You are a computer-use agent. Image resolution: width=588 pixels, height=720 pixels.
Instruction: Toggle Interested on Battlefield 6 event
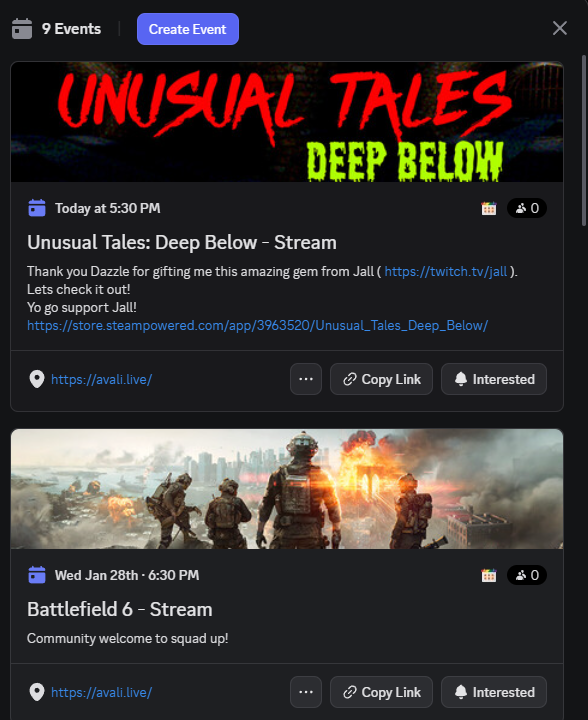494,692
